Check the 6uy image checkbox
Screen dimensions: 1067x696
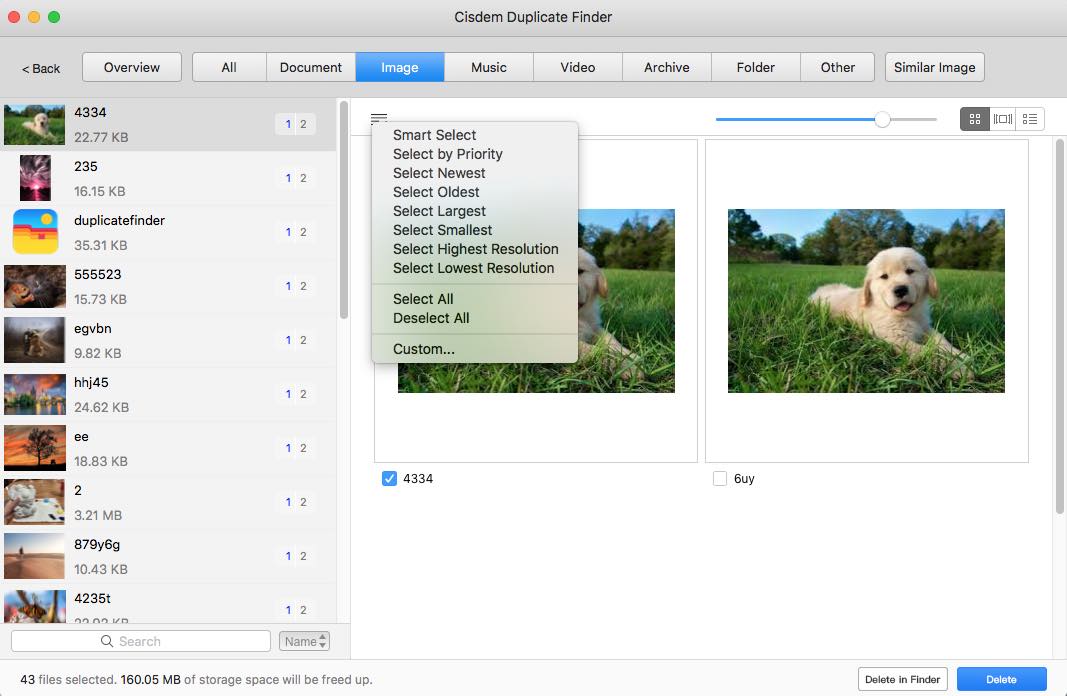pyautogui.click(x=720, y=478)
